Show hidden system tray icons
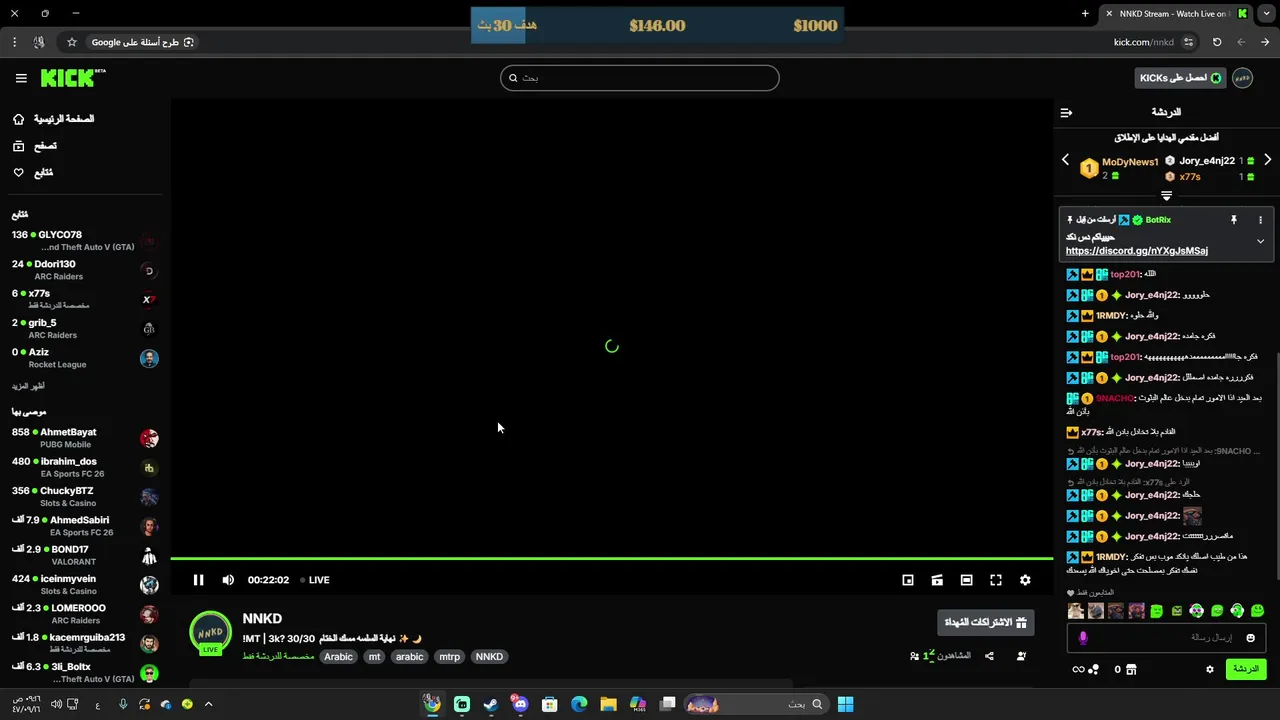Screen dimensions: 1280x720 point(208,704)
